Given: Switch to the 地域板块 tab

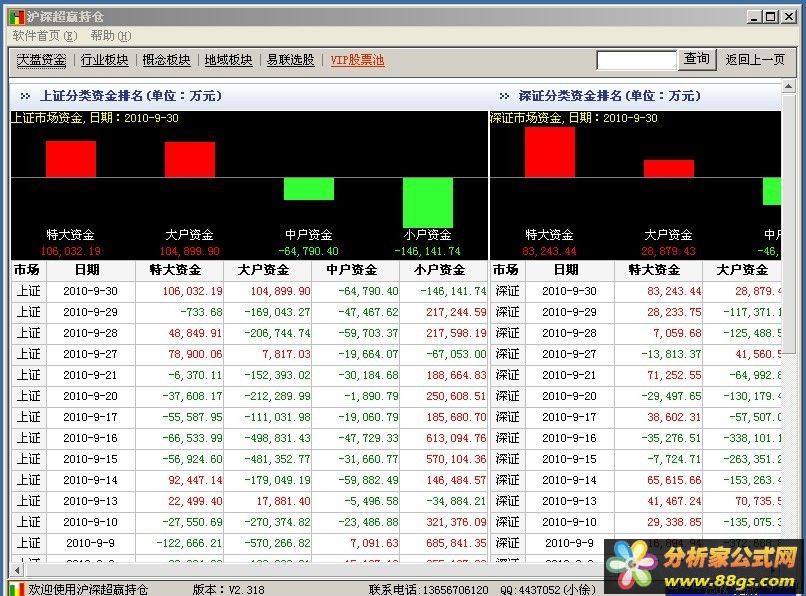Looking at the screenshot, I should [x=229, y=60].
